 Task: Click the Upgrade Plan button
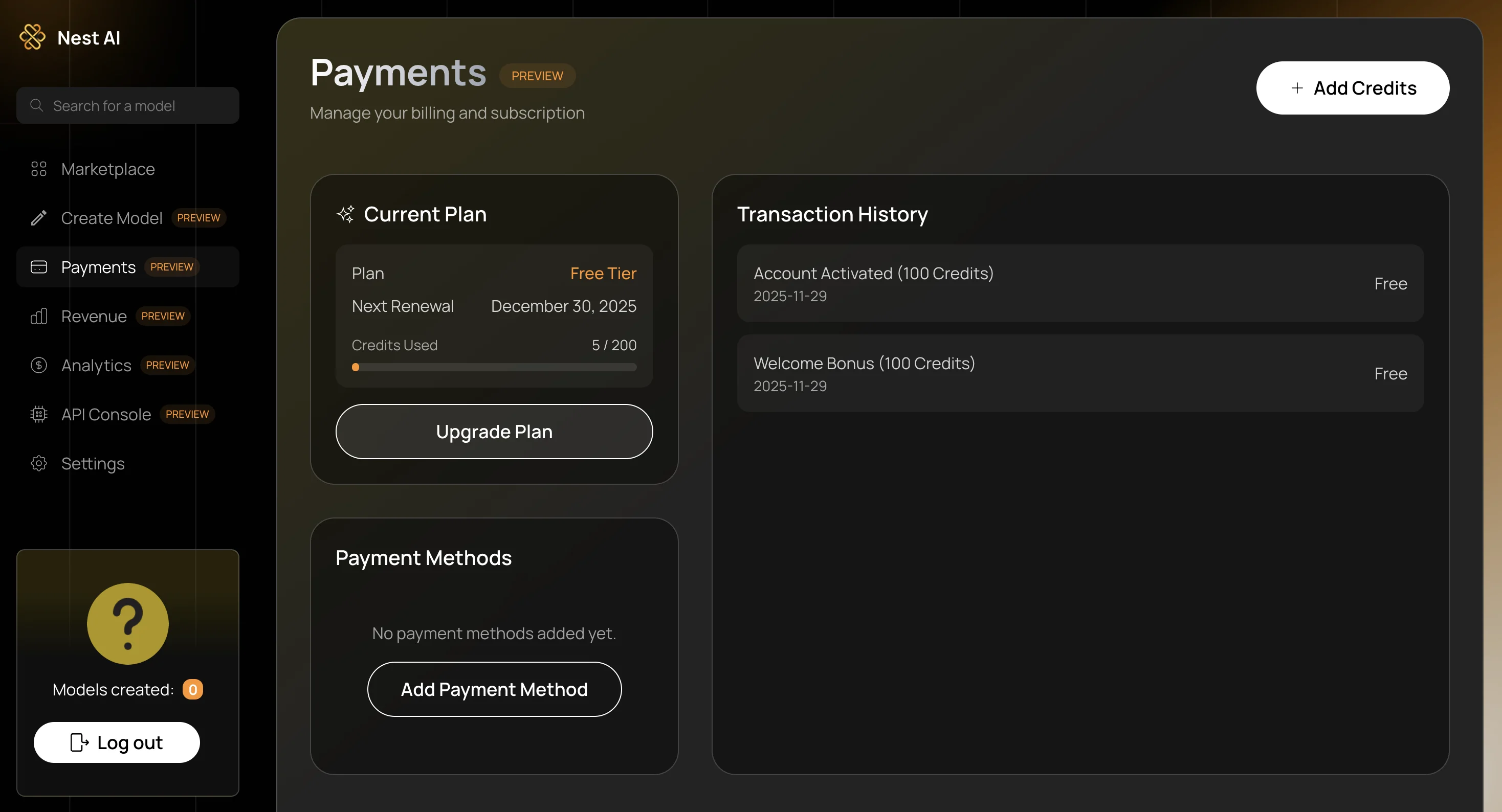pyautogui.click(x=494, y=432)
